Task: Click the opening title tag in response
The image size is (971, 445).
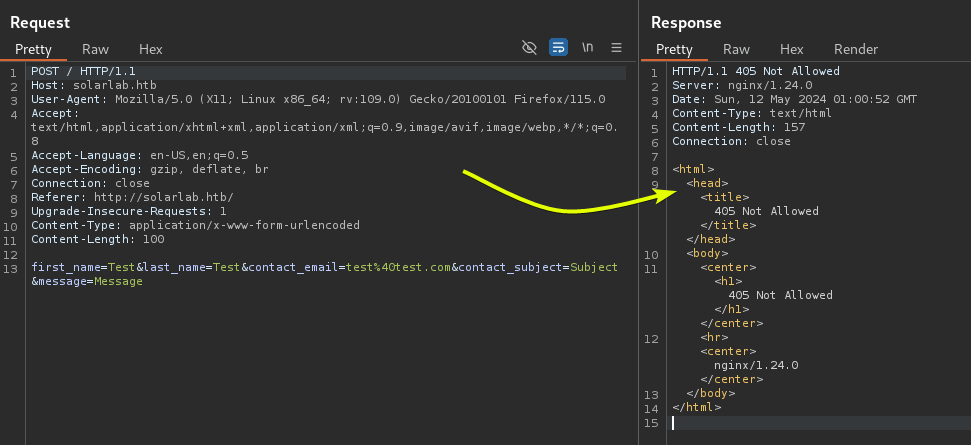Action: coord(724,198)
